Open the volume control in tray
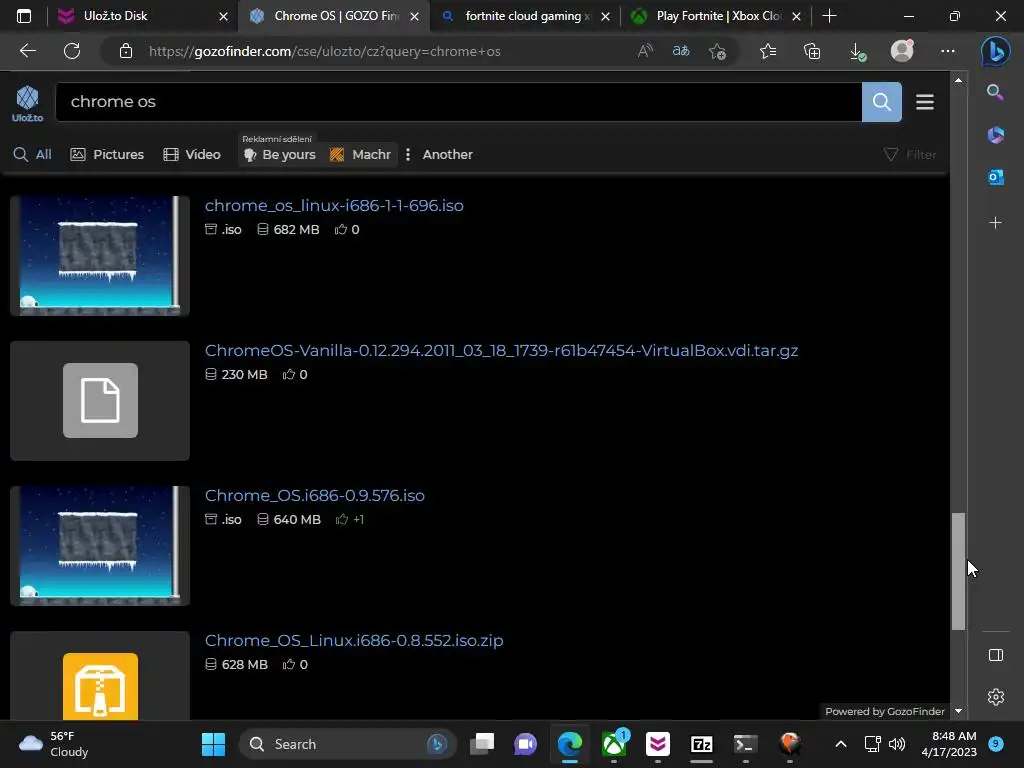The width and height of the screenshot is (1024, 768). coord(897,744)
